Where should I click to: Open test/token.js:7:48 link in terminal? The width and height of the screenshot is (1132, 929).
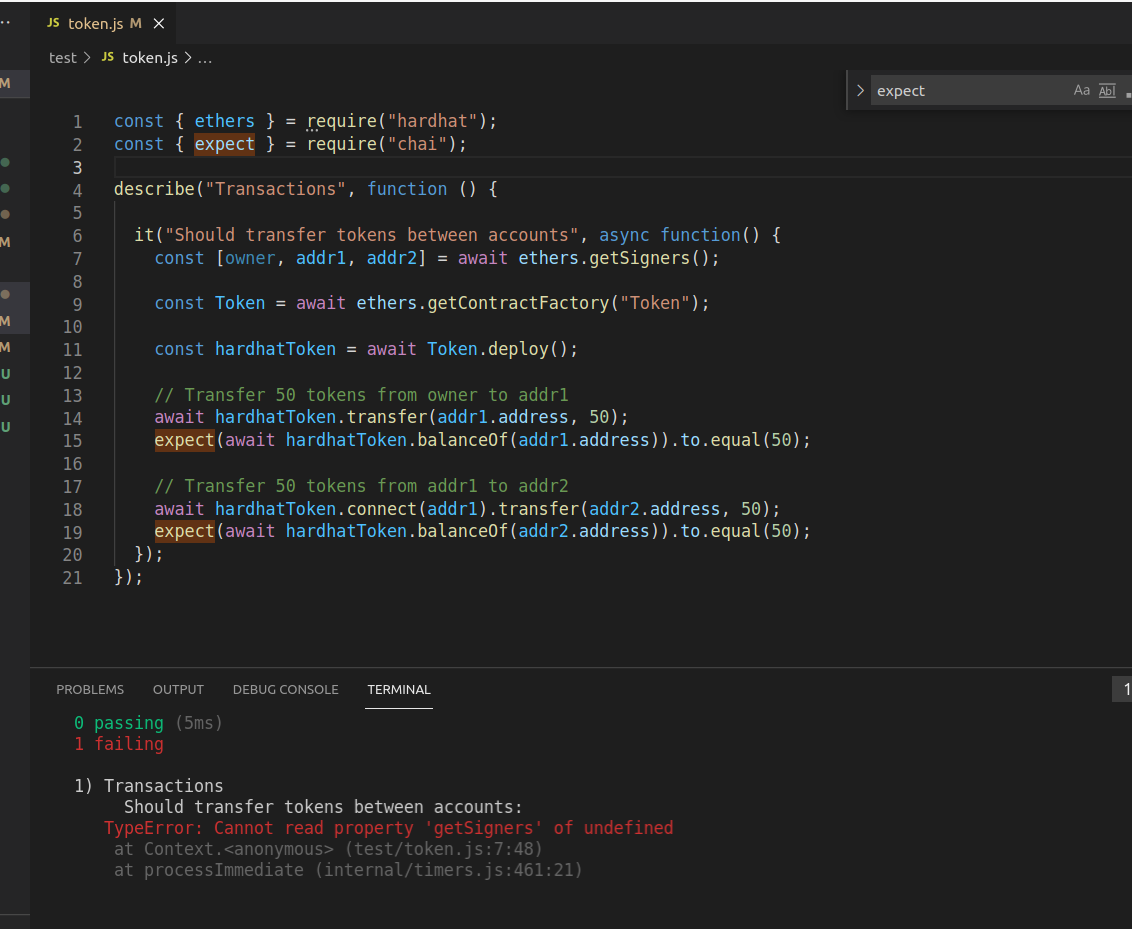443,849
